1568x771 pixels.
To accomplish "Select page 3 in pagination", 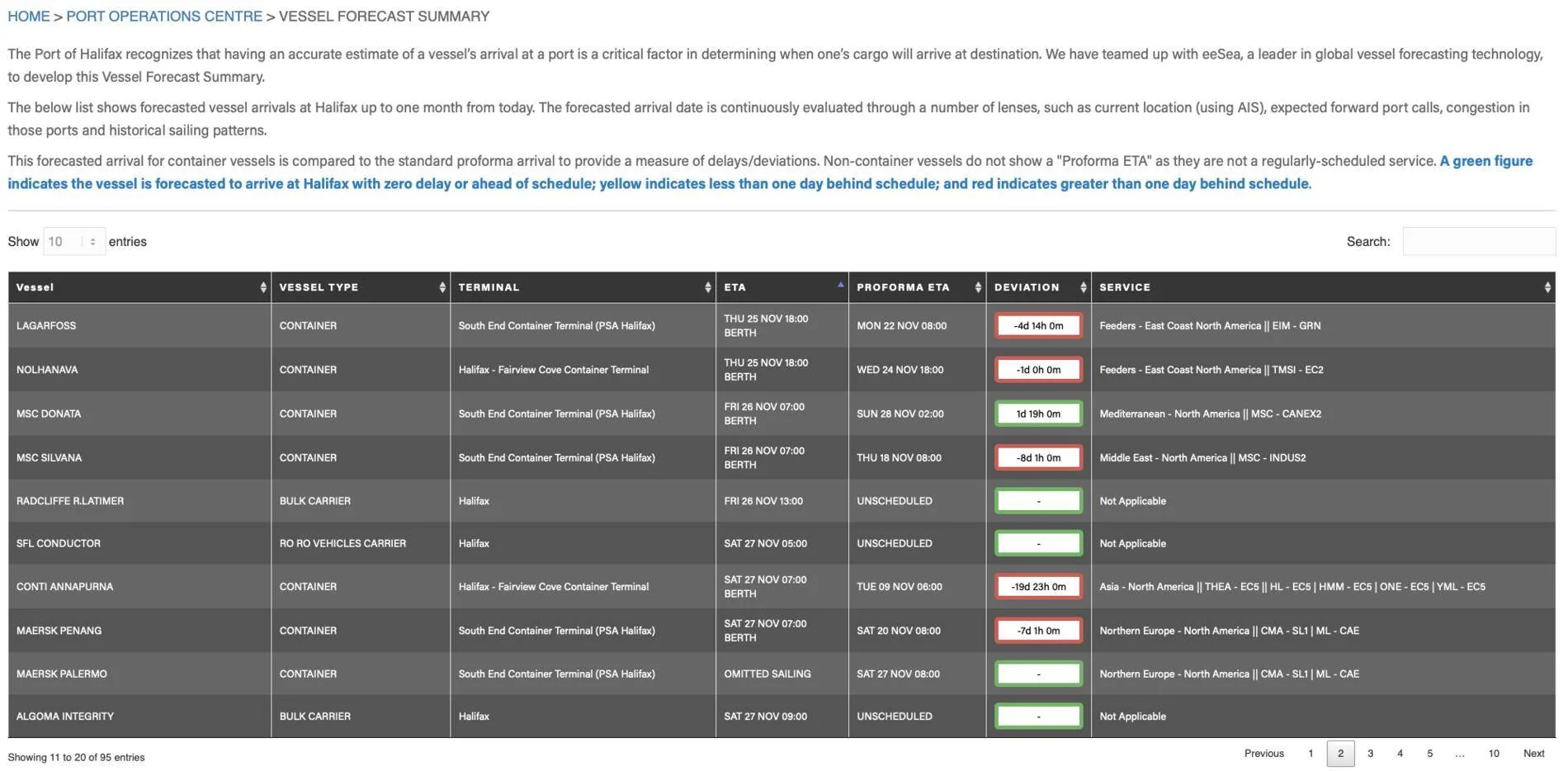I will click(1370, 753).
